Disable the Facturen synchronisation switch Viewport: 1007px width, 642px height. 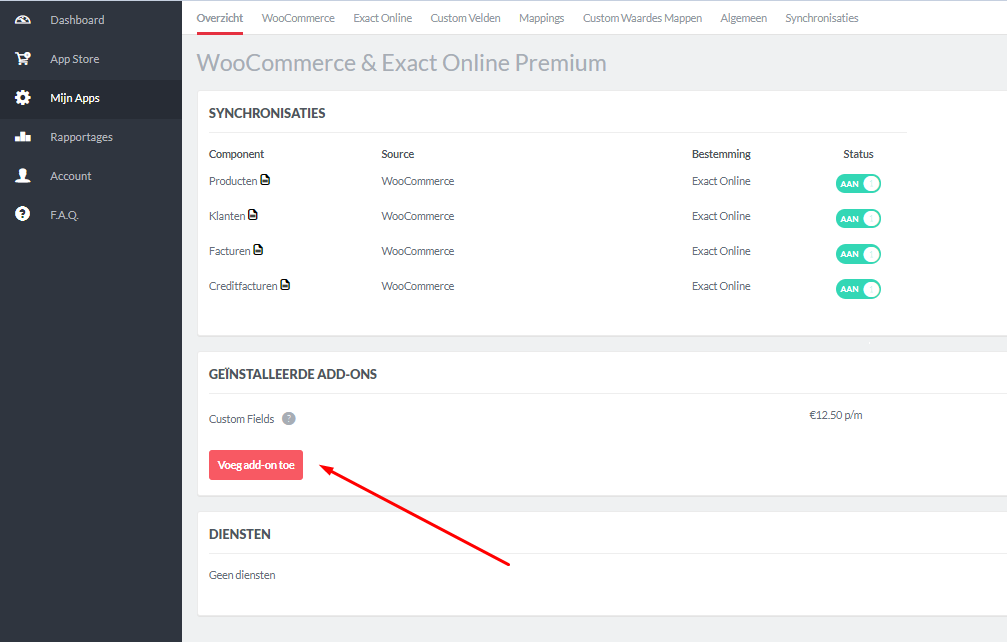point(858,254)
